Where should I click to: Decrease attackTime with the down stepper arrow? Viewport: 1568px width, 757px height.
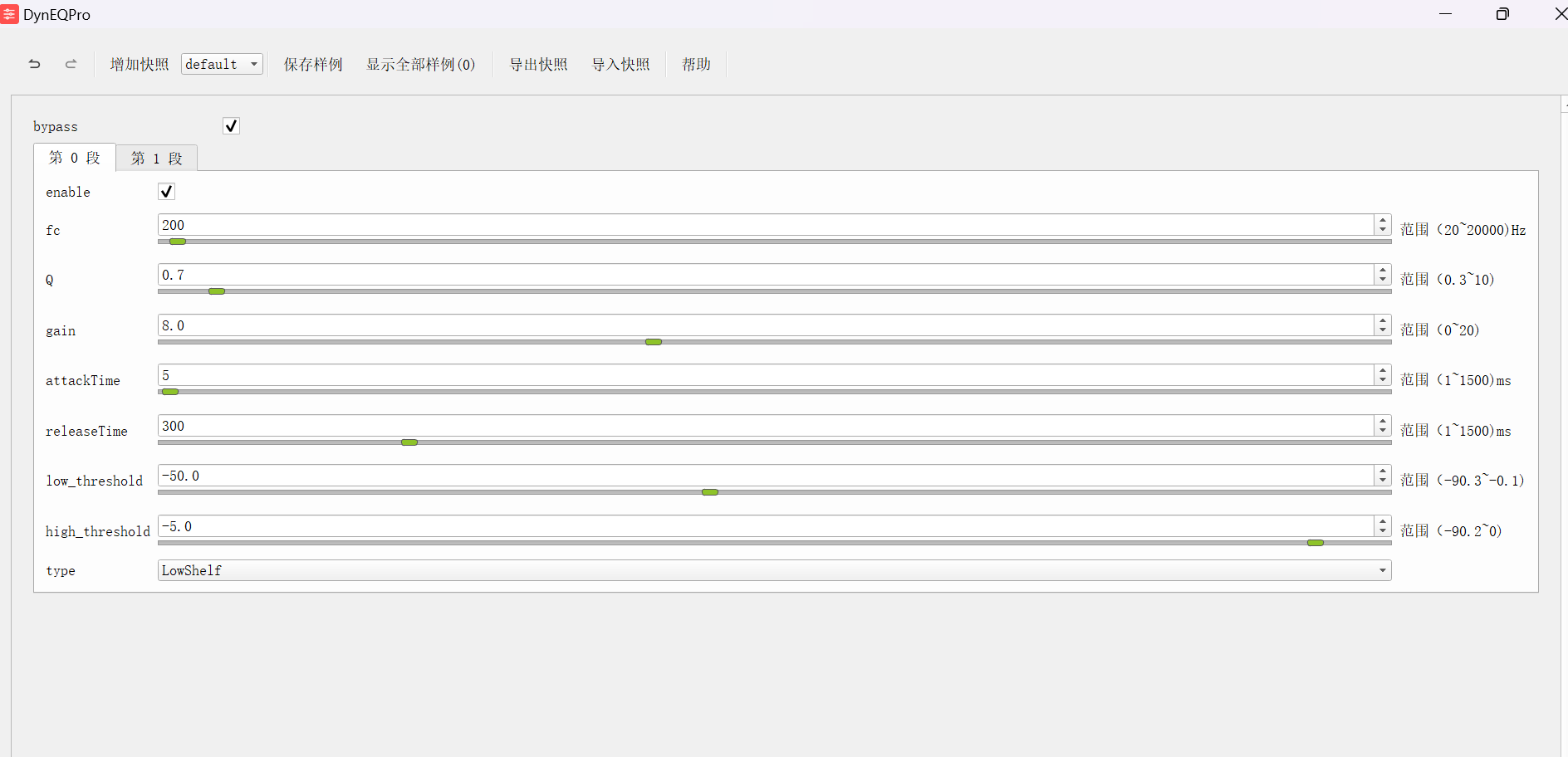click(1383, 380)
